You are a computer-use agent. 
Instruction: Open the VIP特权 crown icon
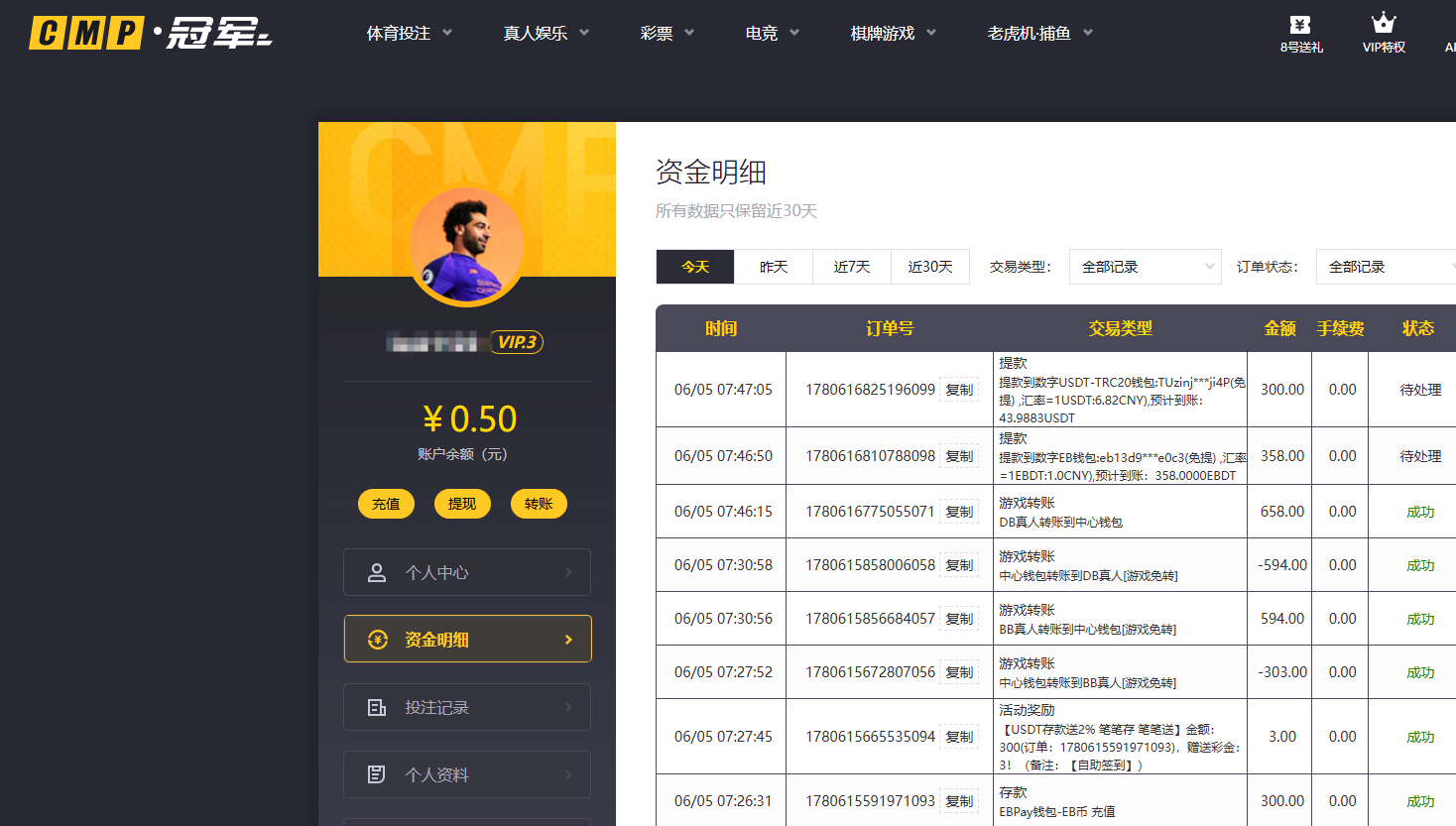(x=1384, y=23)
